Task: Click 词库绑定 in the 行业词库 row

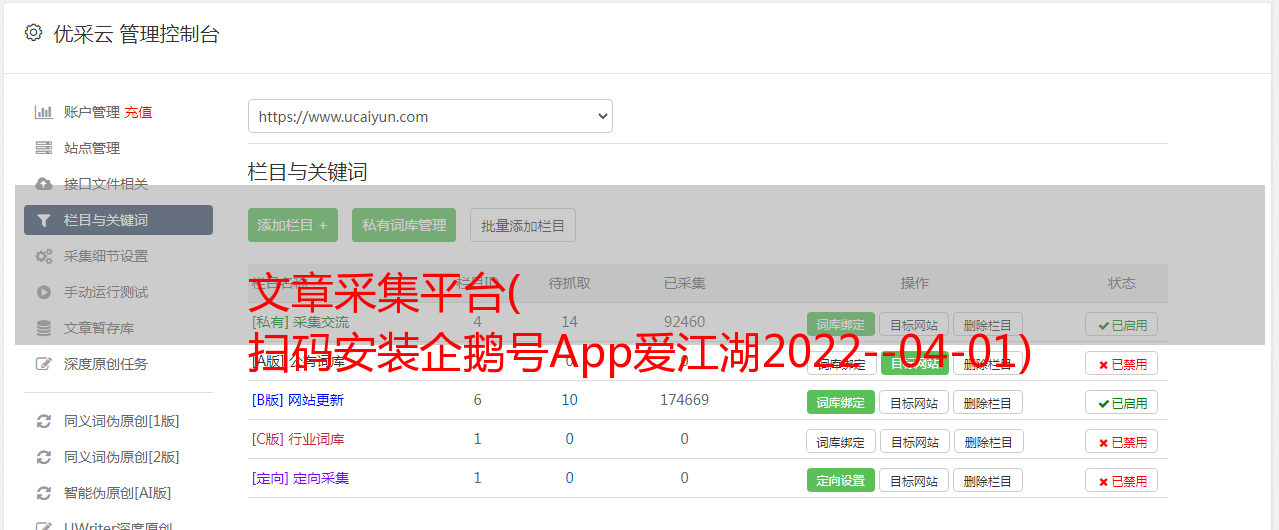Action: tap(841, 442)
